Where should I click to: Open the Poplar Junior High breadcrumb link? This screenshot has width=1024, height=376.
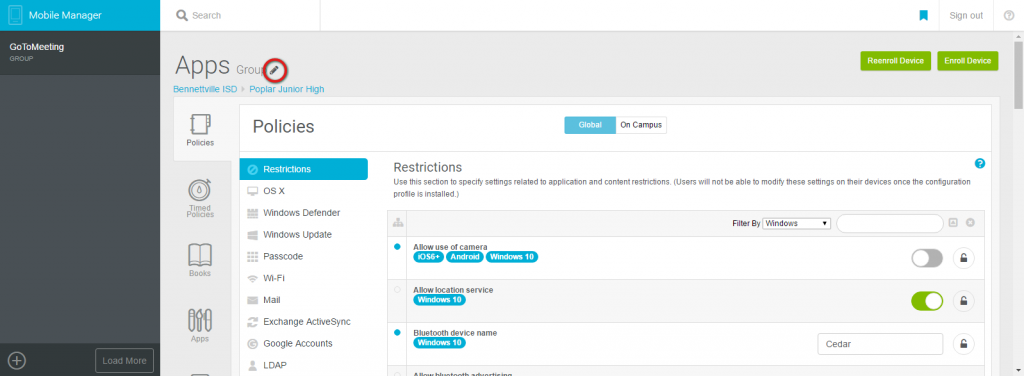point(287,89)
